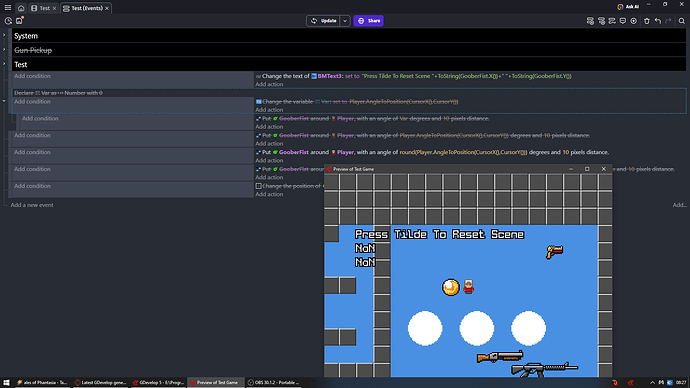
Task: Collapse the Var declaration event
Action: pyautogui.click(x=4, y=101)
